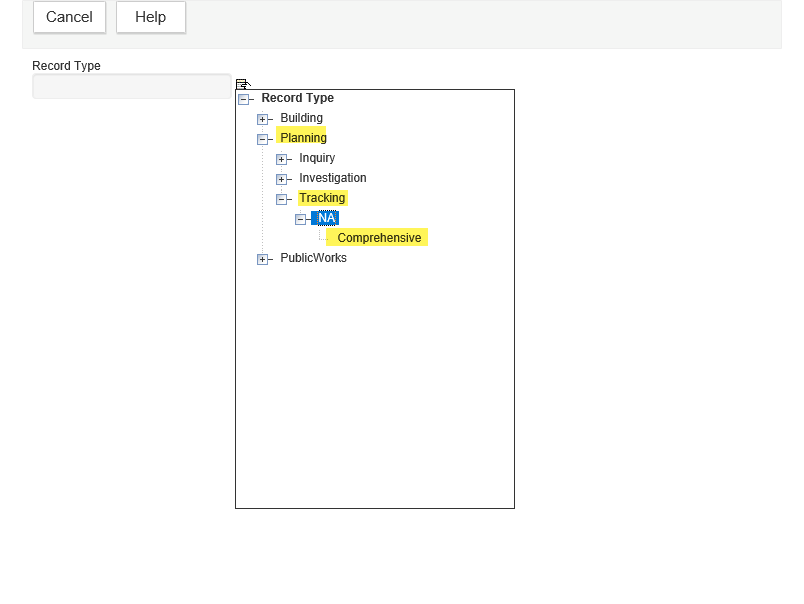Select the Tracking tree item

coord(322,198)
